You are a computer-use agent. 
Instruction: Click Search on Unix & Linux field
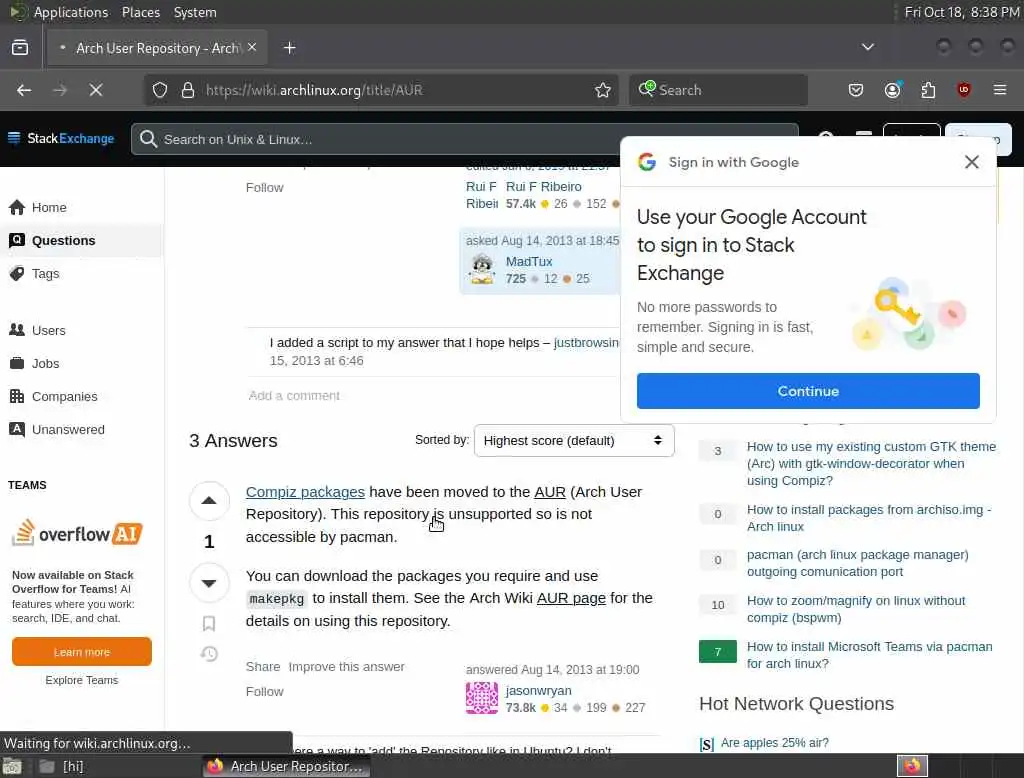coord(464,139)
